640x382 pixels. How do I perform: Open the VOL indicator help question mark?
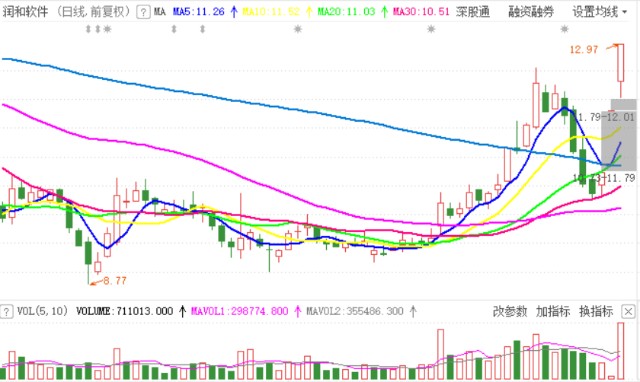pyautogui.click(x=6, y=312)
